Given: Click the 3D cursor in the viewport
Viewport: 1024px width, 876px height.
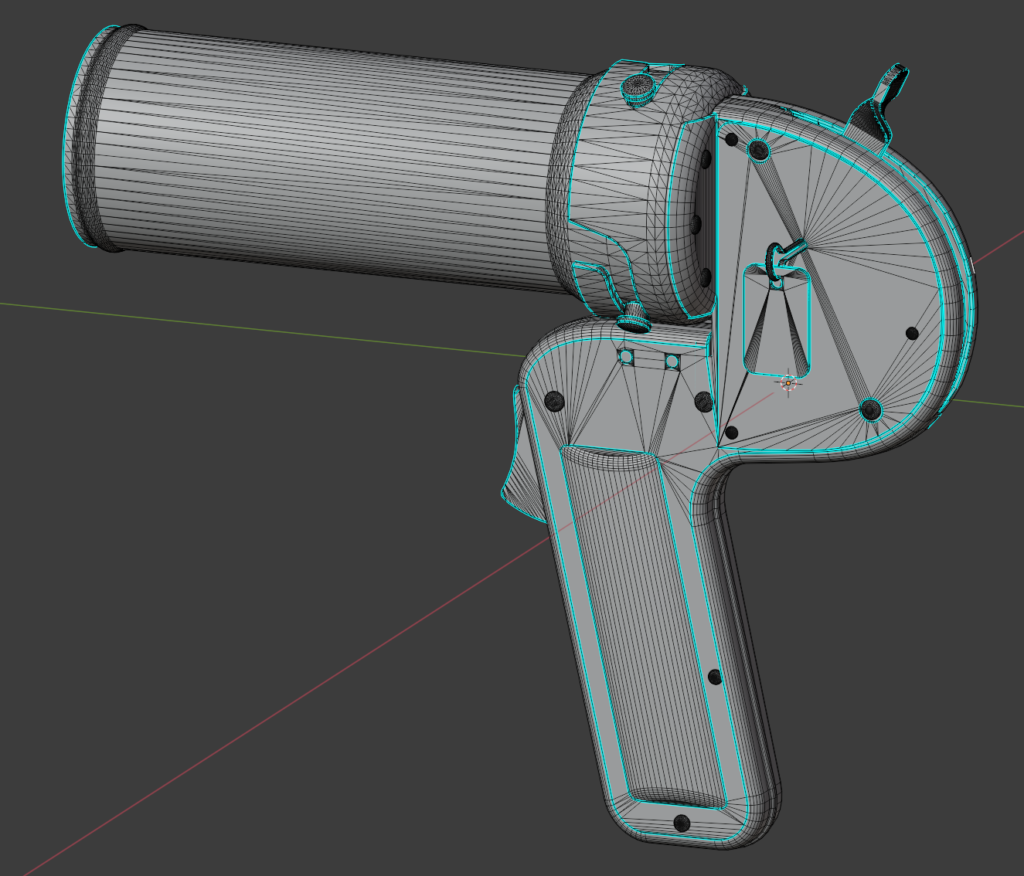Looking at the screenshot, I should [787, 382].
